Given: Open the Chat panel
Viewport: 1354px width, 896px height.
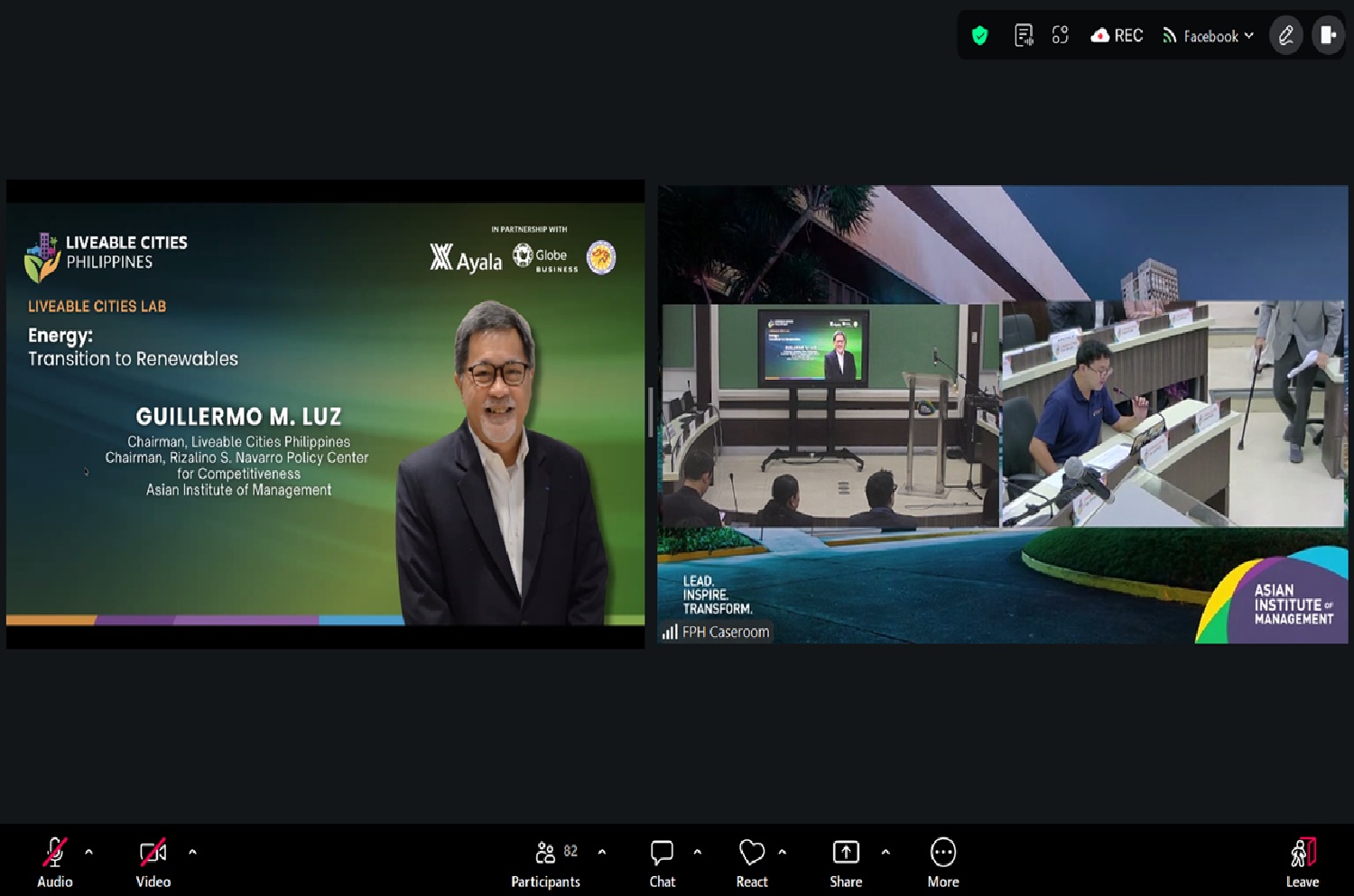Looking at the screenshot, I should coord(662,862).
